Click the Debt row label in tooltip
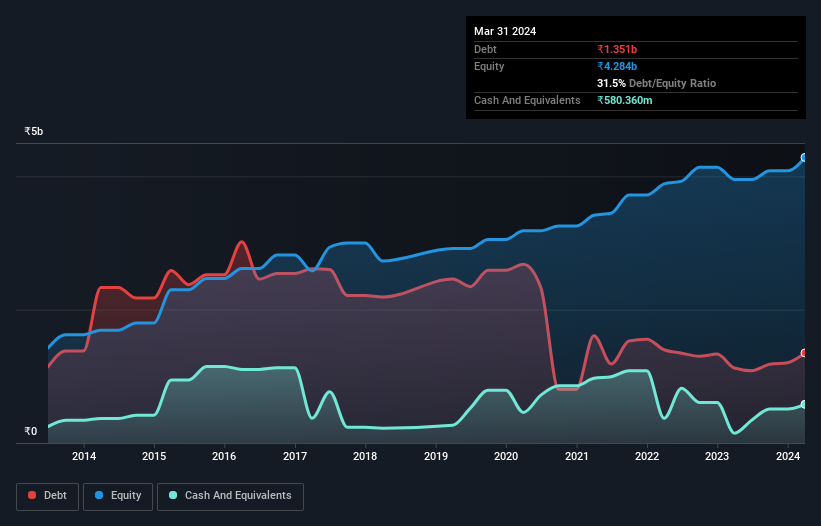The width and height of the screenshot is (821, 526). (485, 49)
